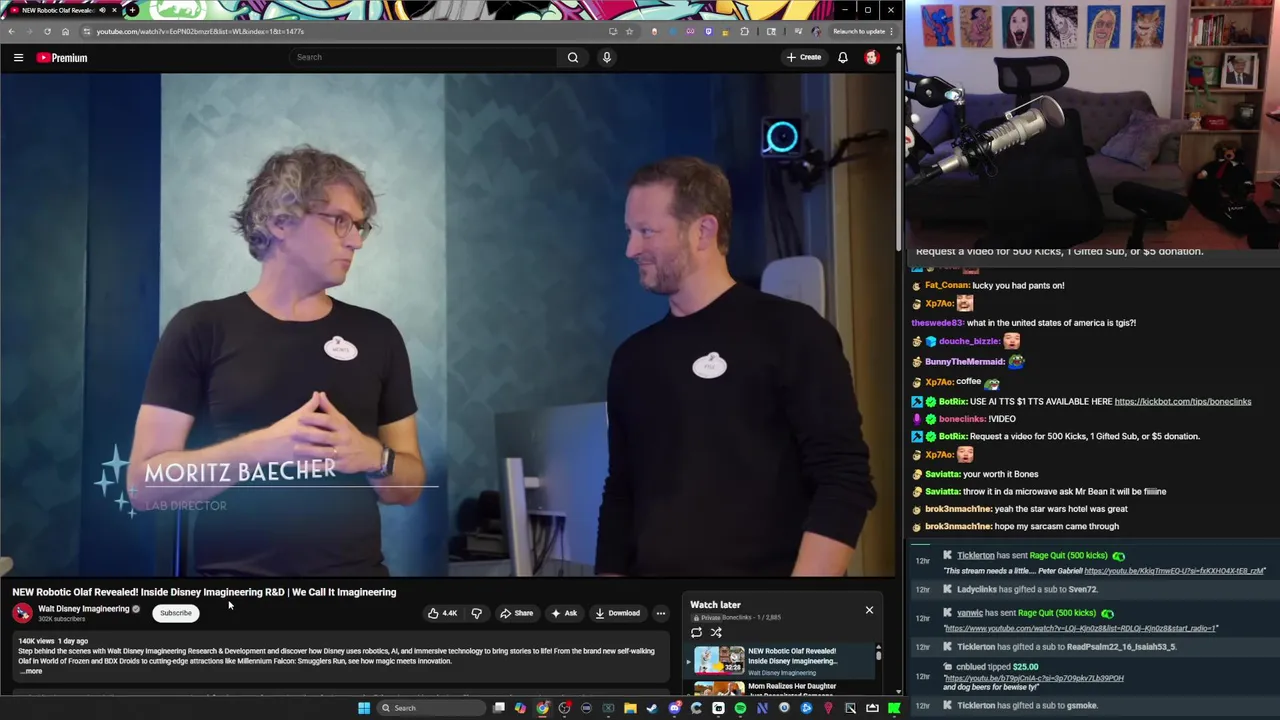
Task: Open Chrome from the taskbar
Action: [x=542, y=708]
